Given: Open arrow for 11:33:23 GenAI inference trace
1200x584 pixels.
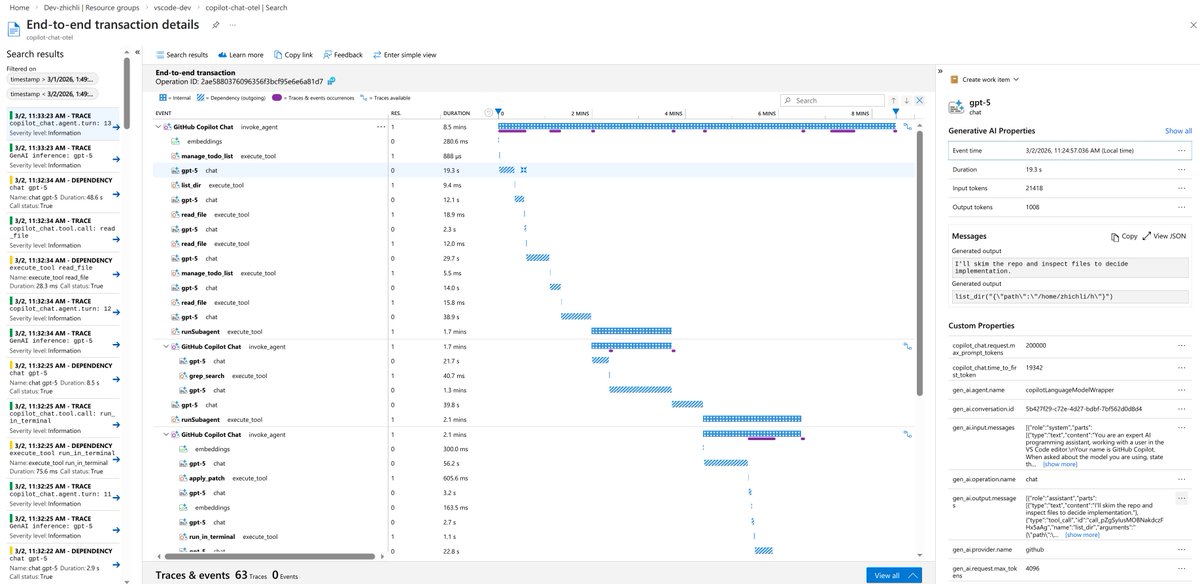Looking at the screenshot, I should 116,158.
